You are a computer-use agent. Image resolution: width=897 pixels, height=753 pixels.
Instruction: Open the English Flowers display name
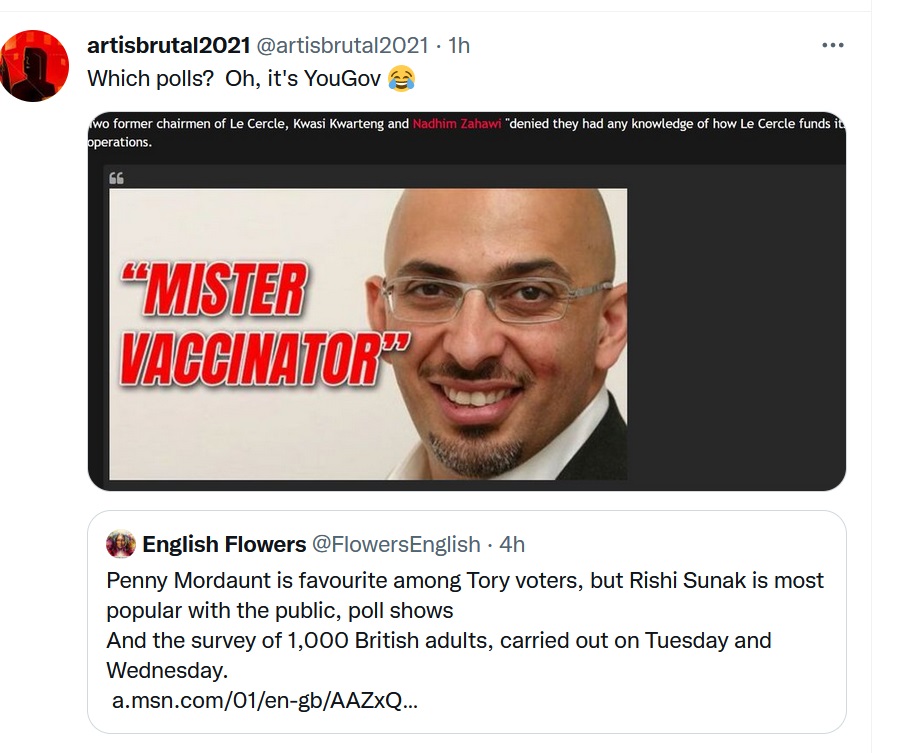point(224,544)
